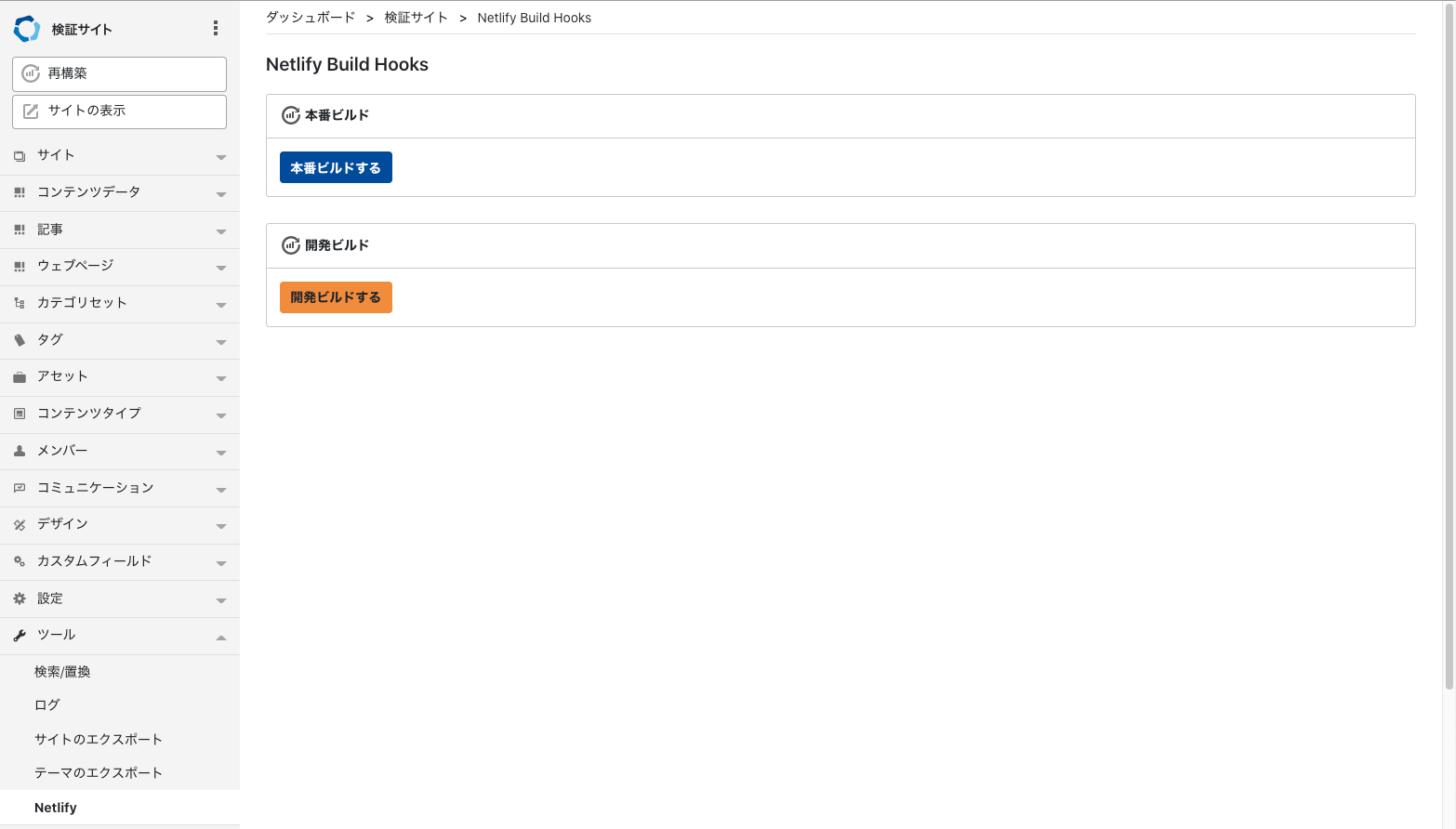This screenshot has width=1456, height=829.
Task: Click the wrench icon beside ツール
Action: point(20,636)
